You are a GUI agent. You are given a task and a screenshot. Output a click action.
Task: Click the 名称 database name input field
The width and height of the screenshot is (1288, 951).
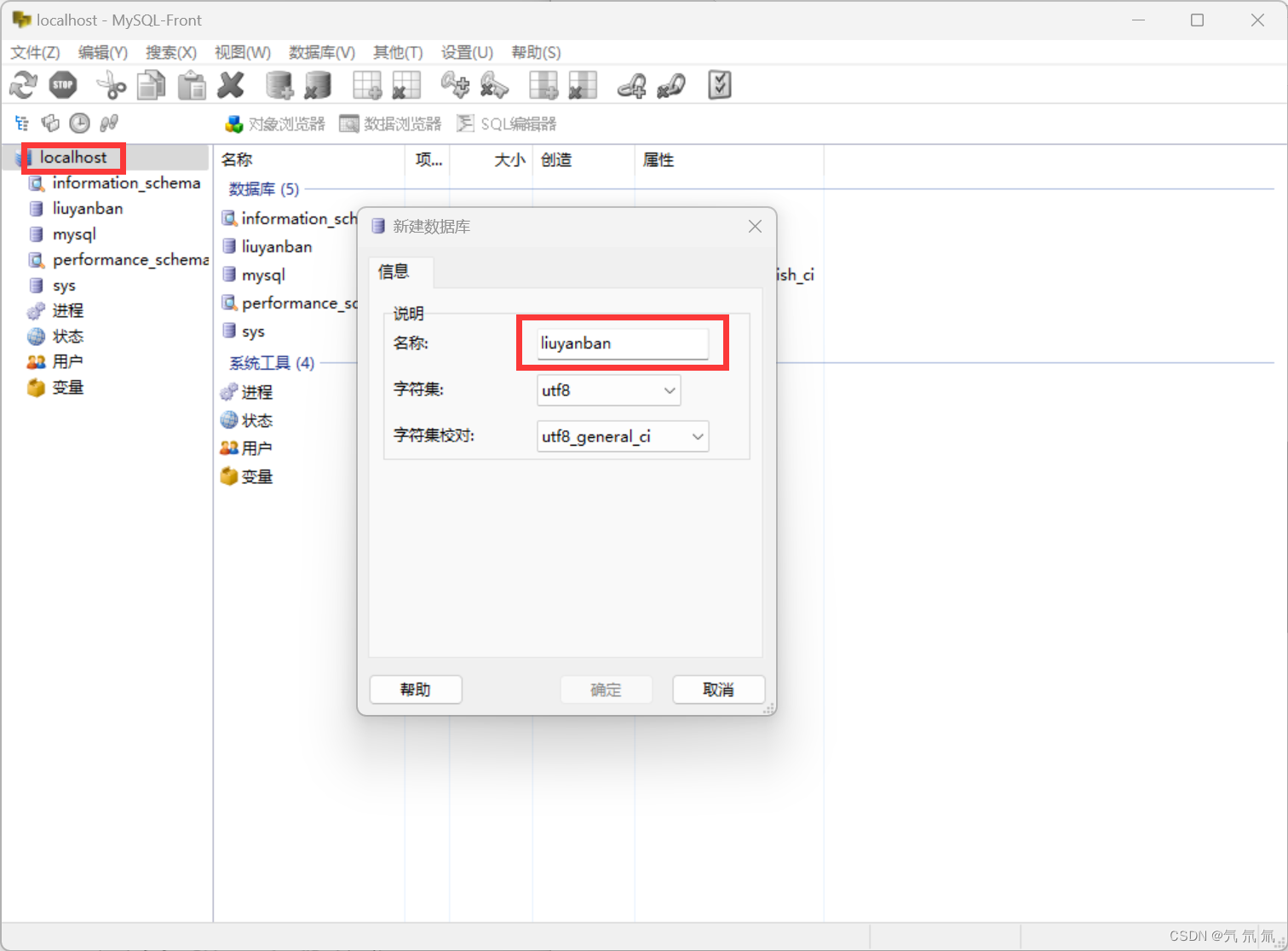(x=623, y=343)
